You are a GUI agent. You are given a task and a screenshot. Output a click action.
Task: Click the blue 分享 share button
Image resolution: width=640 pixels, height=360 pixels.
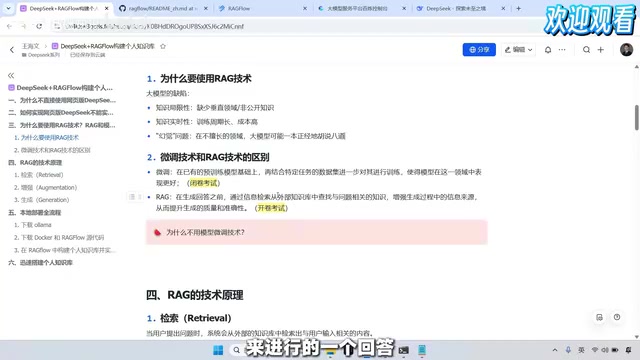tap(479, 49)
